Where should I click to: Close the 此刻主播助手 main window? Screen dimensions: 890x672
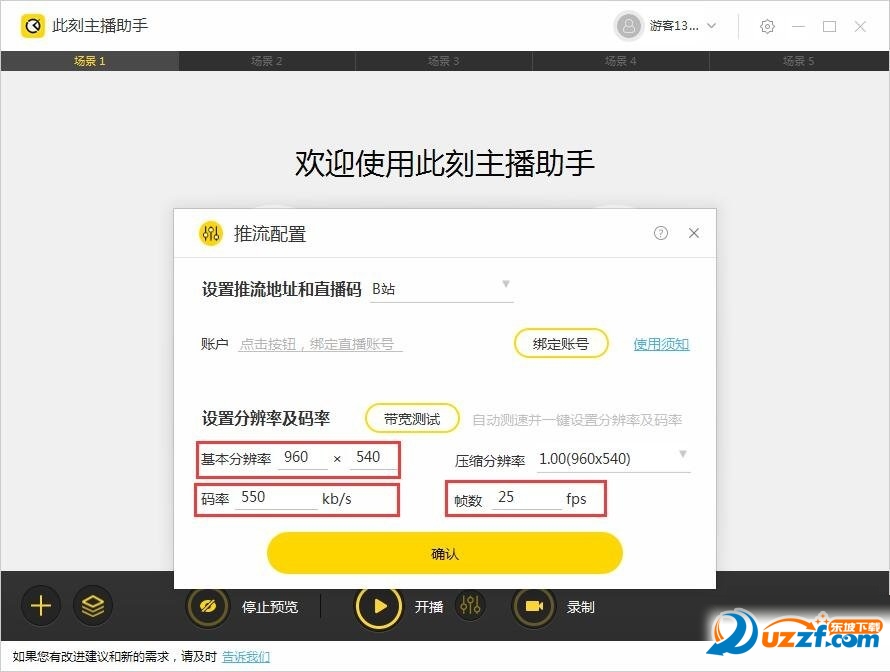click(860, 26)
